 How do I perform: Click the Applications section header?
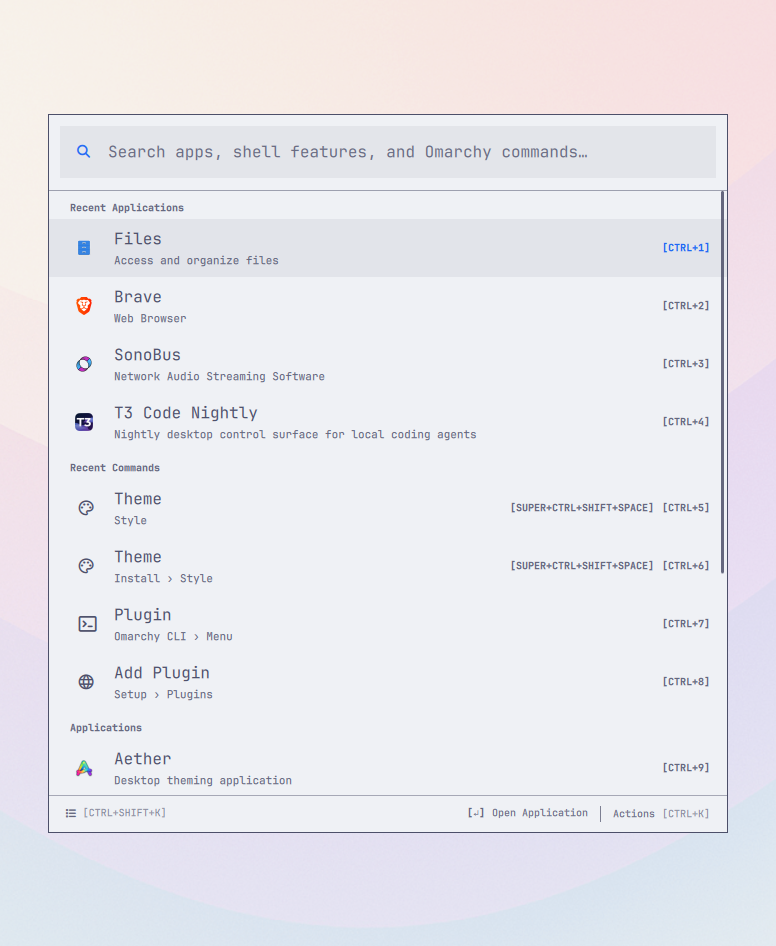coord(106,728)
